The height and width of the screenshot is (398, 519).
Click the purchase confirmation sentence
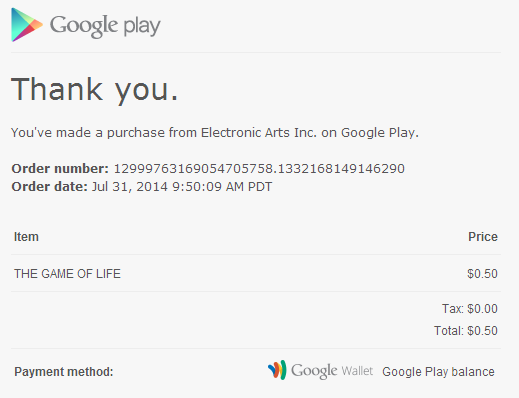(x=215, y=133)
